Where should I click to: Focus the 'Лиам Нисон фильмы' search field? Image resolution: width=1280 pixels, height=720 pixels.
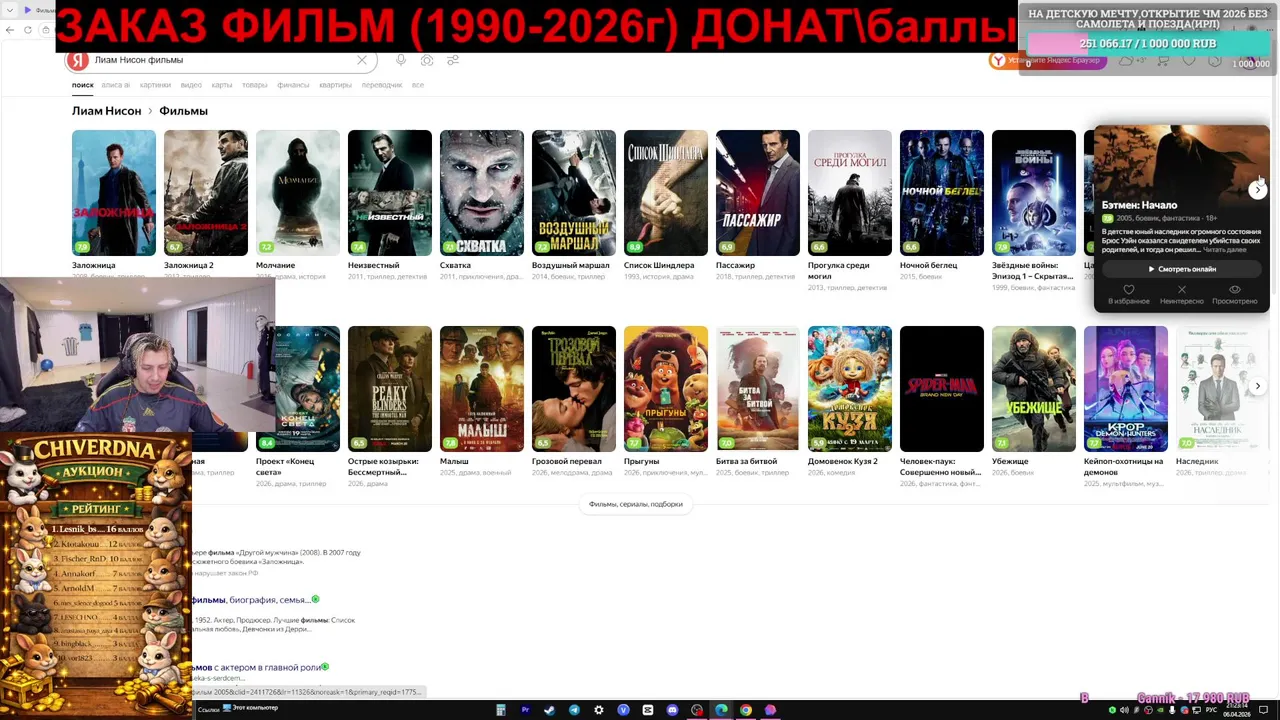(x=222, y=60)
